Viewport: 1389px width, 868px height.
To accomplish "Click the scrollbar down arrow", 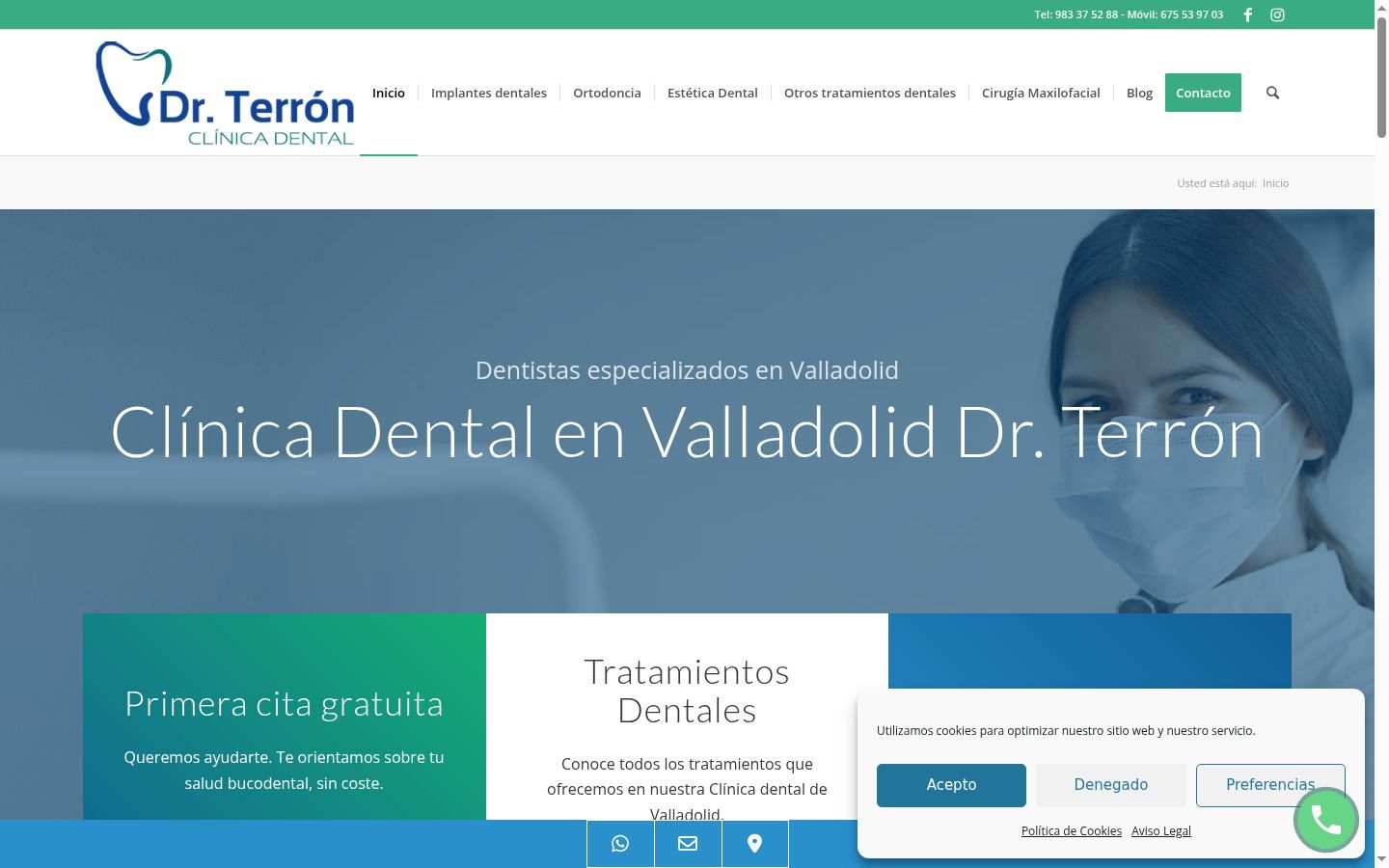I will point(1381,858).
